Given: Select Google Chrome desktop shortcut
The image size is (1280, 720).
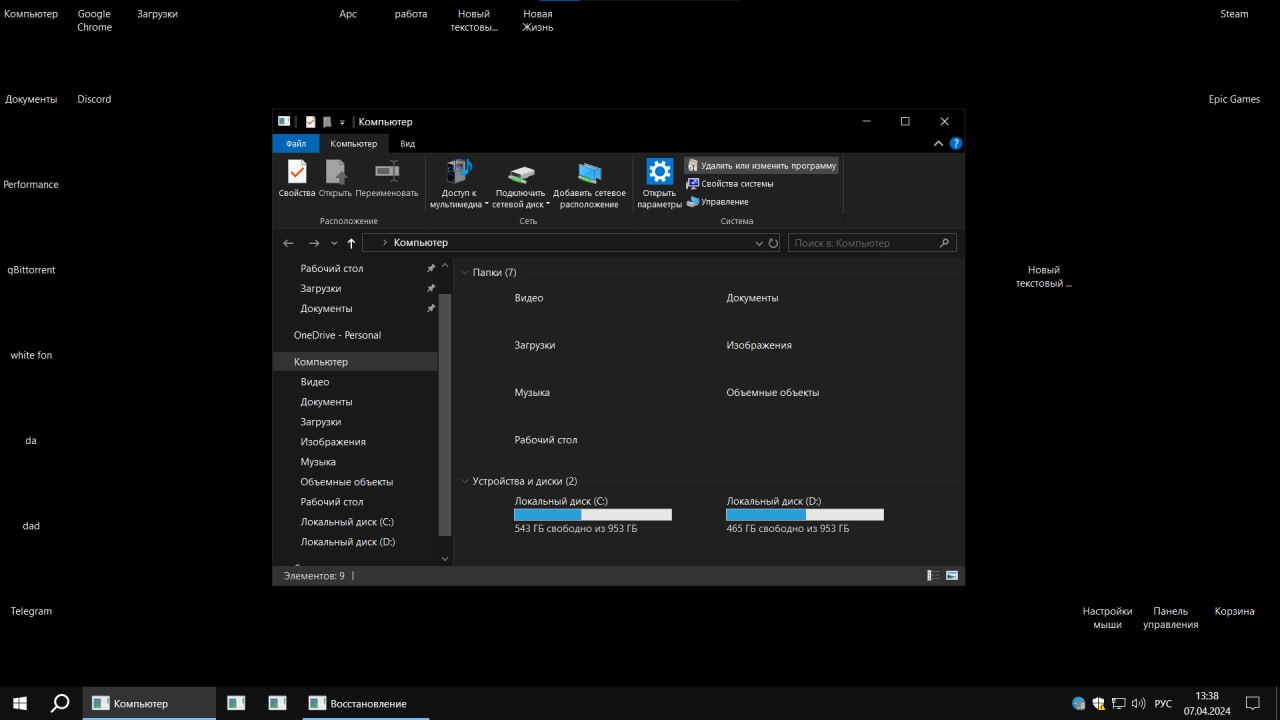Looking at the screenshot, I should click(x=95, y=21).
